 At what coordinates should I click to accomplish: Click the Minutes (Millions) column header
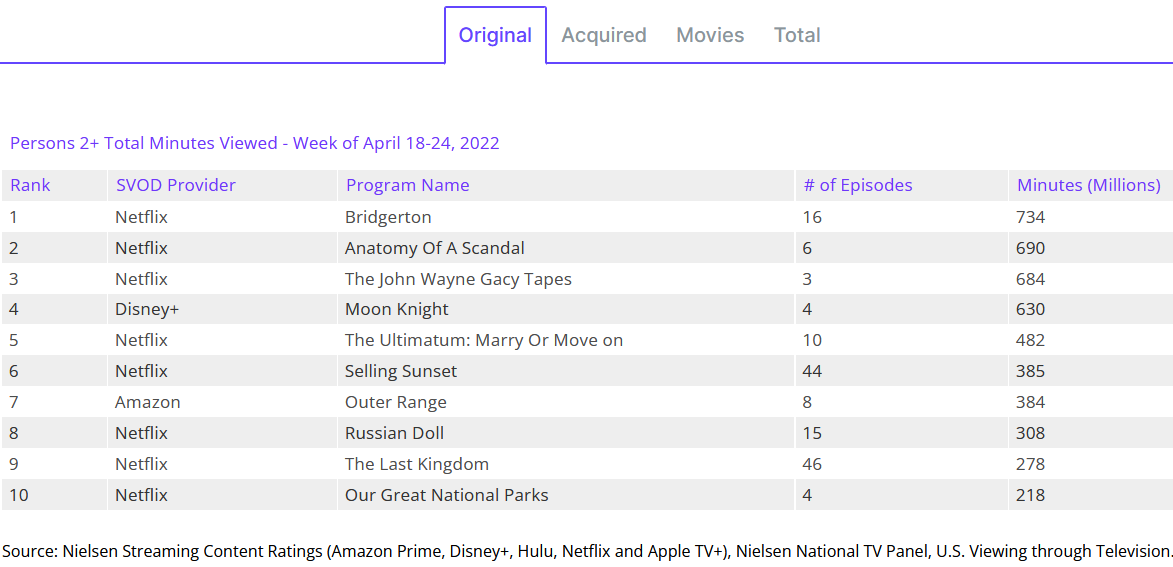1088,185
